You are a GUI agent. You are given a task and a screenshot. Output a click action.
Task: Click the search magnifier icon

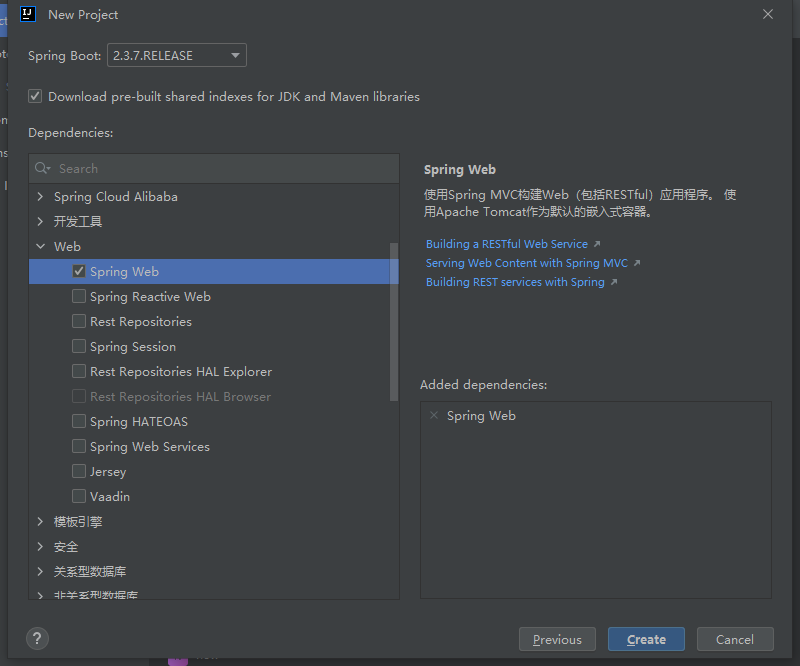(x=42, y=168)
